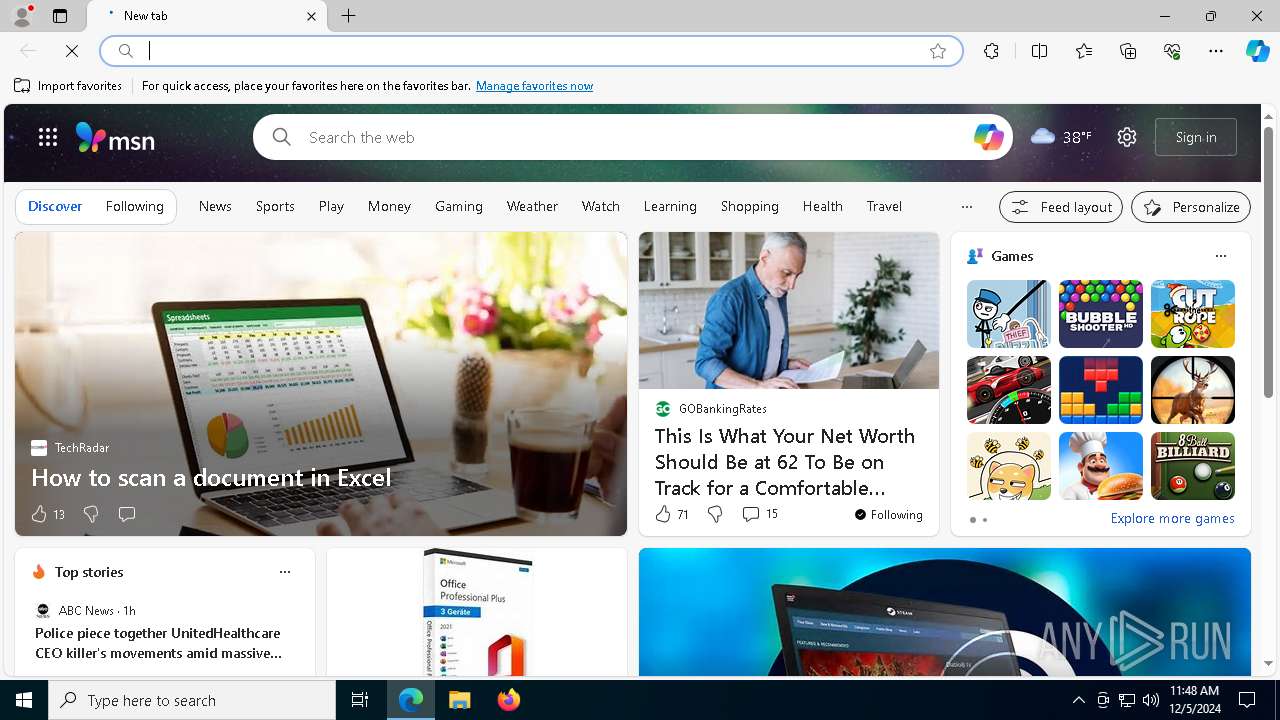Click the Sign in button

(x=1196, y=137)
